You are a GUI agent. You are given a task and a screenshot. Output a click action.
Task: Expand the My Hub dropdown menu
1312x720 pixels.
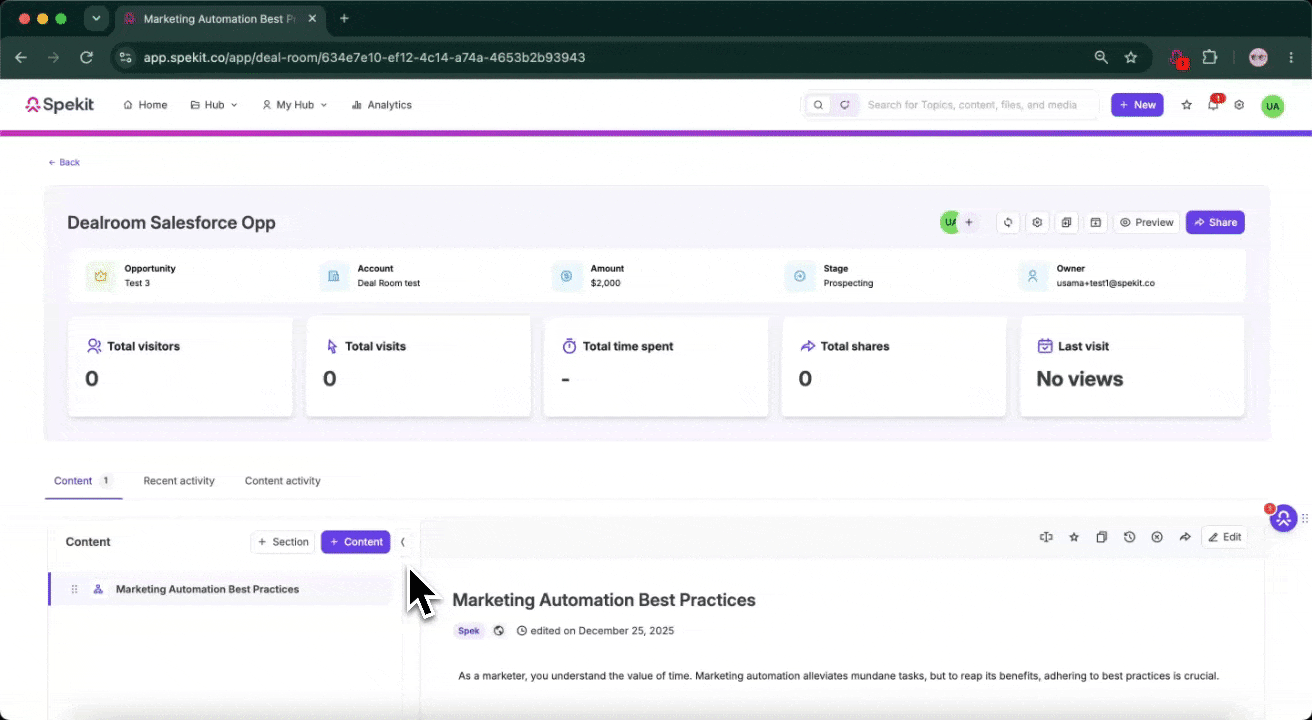click(294, 105)
